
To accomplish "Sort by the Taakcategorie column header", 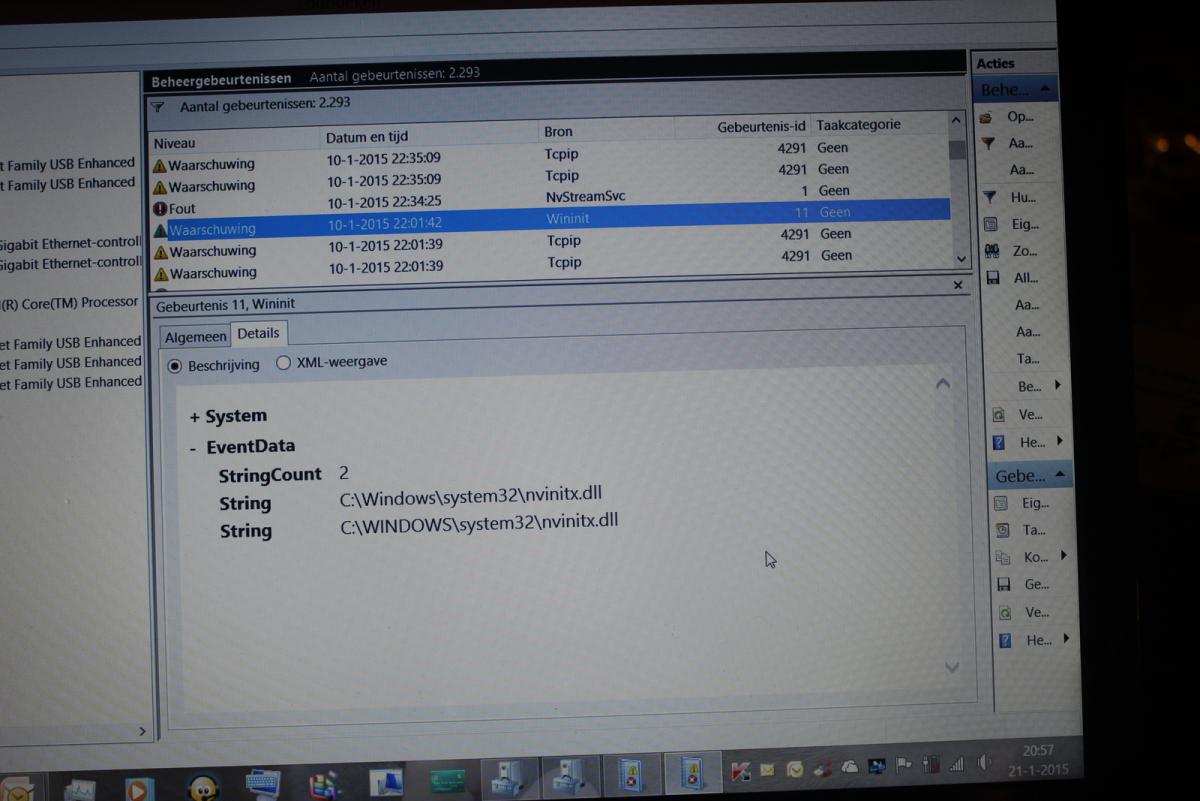I will point(878,125).
